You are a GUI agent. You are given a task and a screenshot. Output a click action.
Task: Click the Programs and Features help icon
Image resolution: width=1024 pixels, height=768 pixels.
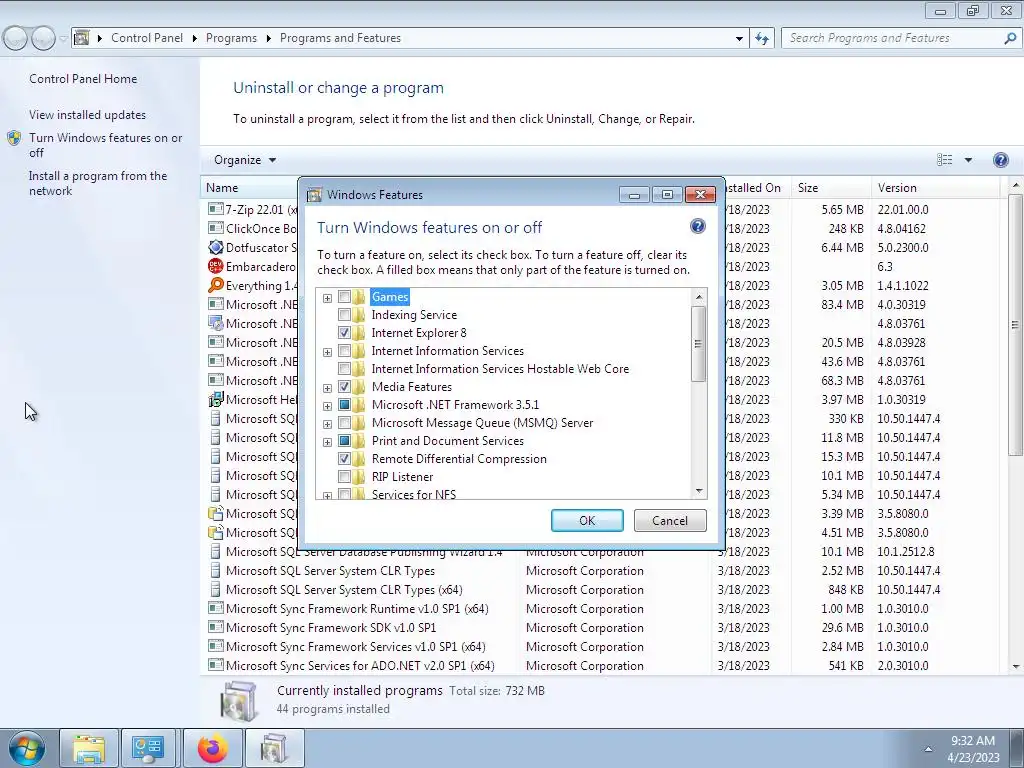click(x=1000, y=160)
